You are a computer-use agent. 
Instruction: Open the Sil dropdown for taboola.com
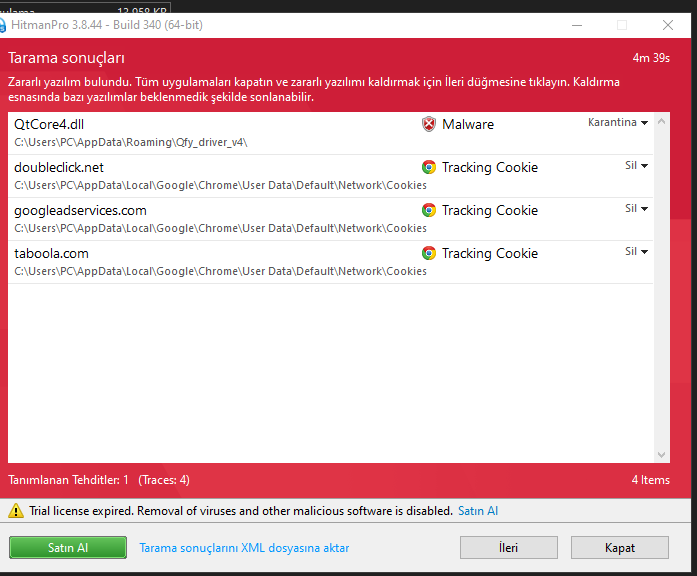tap(637, 252)
